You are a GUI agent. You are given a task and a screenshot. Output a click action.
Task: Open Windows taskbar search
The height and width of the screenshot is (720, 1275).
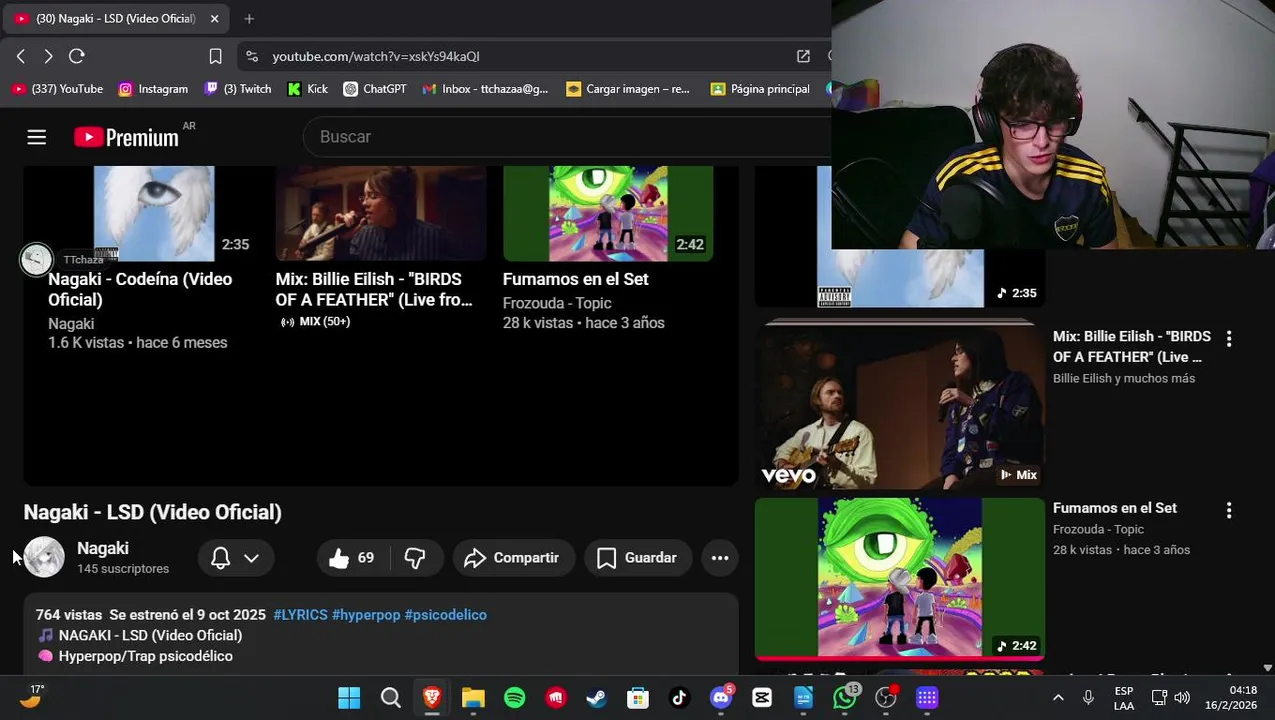(391, 698)
